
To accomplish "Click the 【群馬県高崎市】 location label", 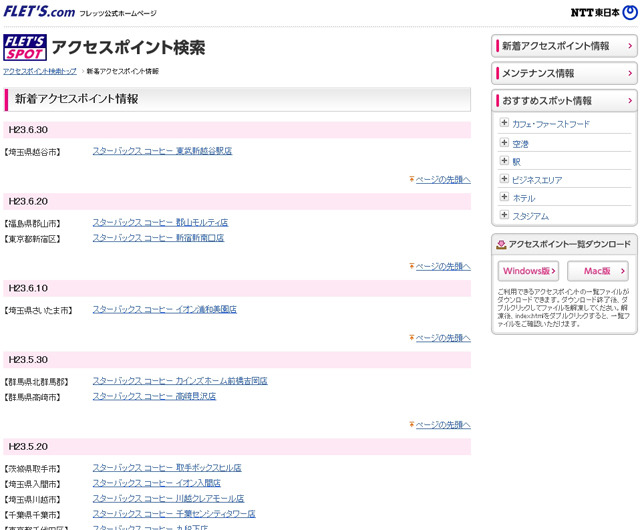I will [x=33, y=398].
